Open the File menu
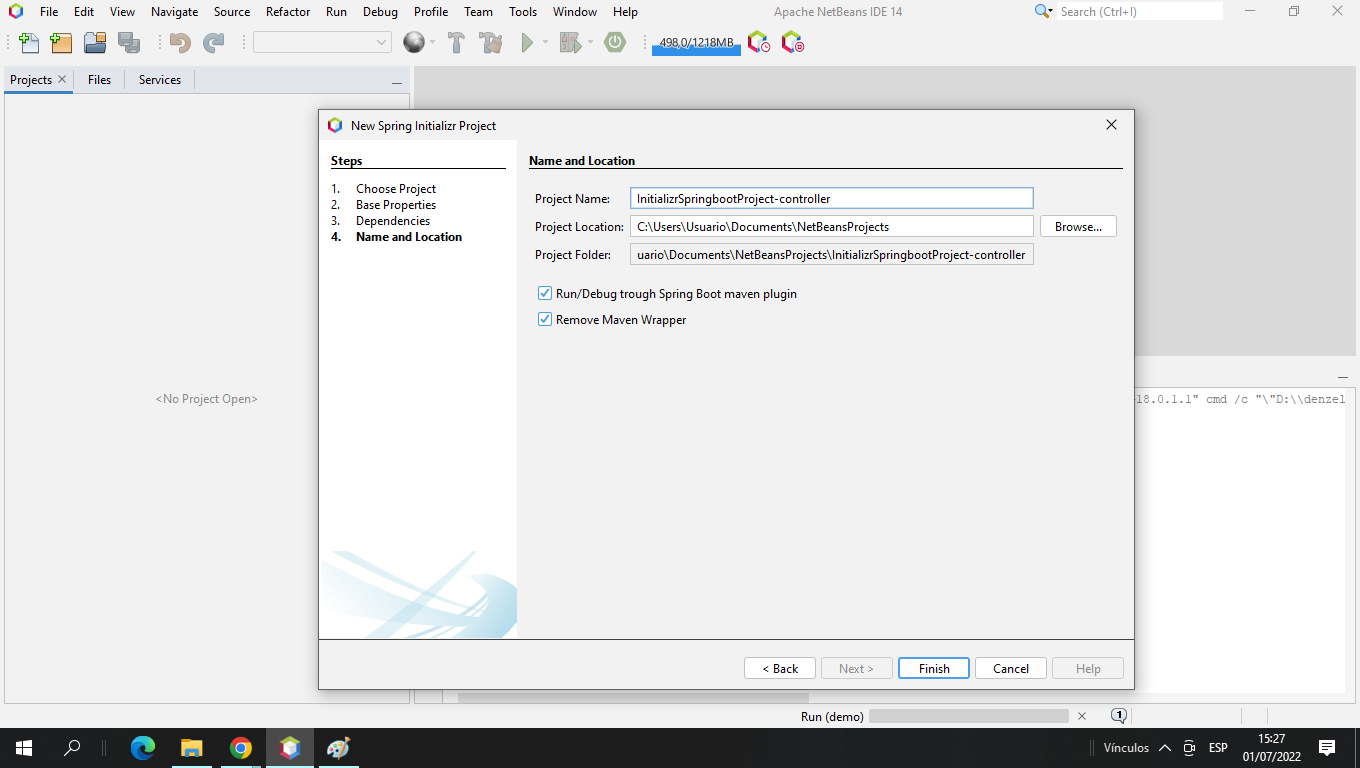The width and height of the screenshot is (1360, 768). coord(49,12)
